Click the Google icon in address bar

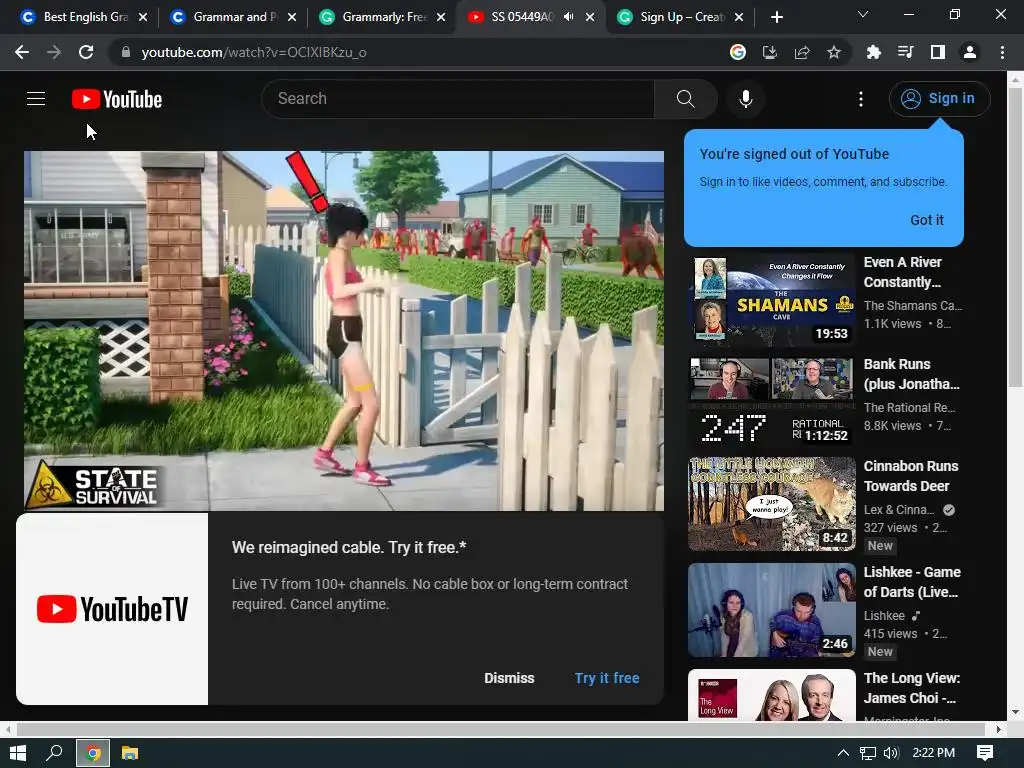pos(738,52)
